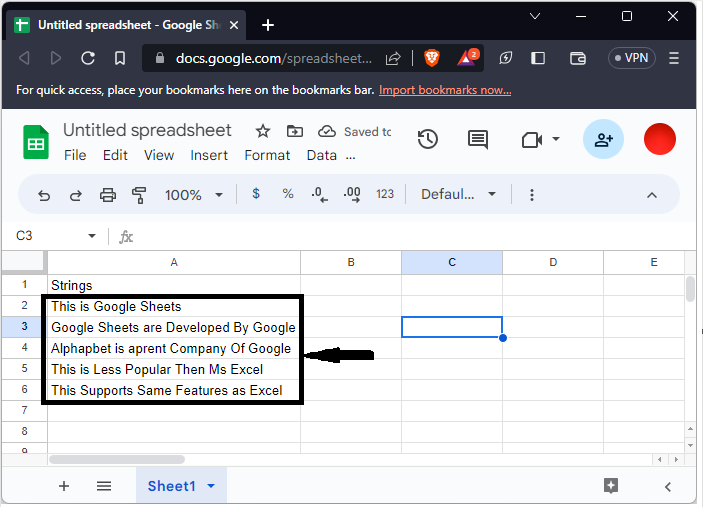Screen dimensions: 703x507
Task: Open toolbar three-dot overflow menu
Action: click(532, 195)
